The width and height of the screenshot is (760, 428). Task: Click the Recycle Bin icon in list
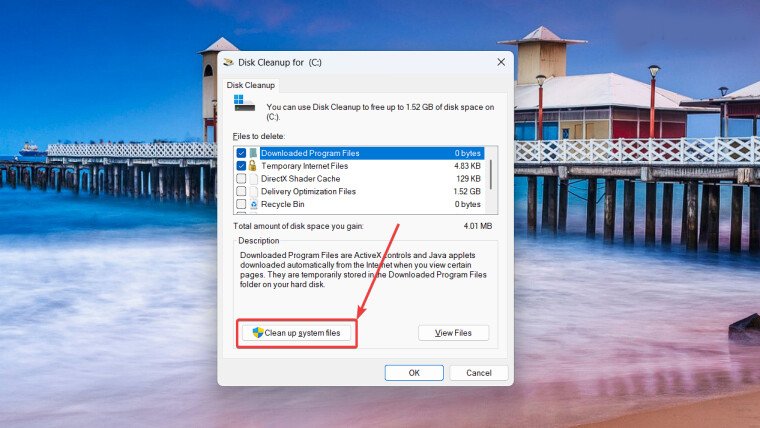click(x=253, y=204)
